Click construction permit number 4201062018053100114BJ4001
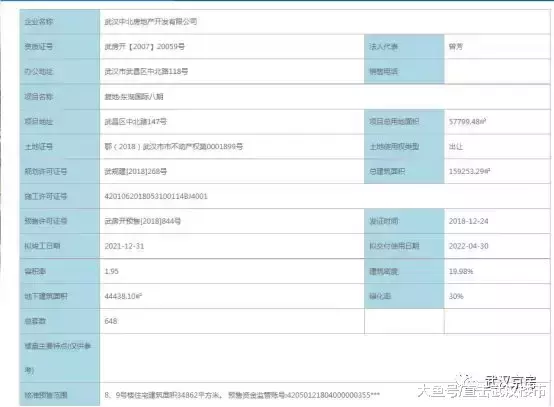This screenshot has width=554, height=407. pyautogui.click(x=156, y=196)
